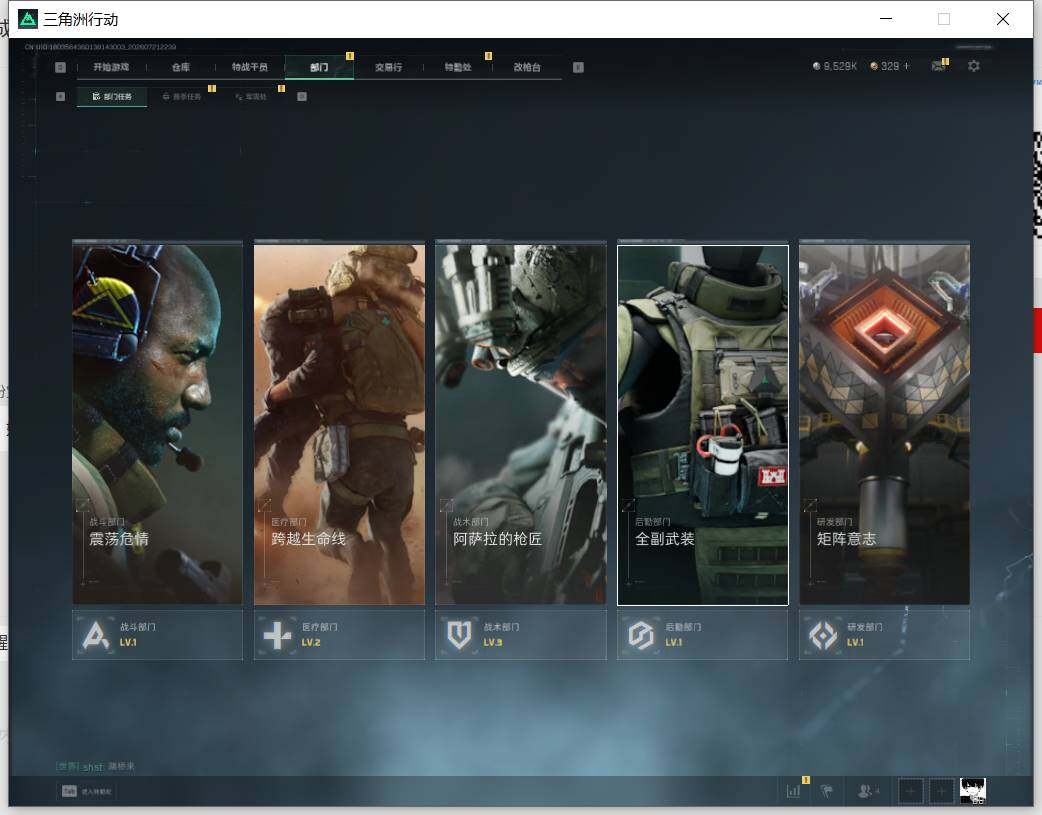This screenshot has height=815, width=1042.
Task: Open the 特勤处 tab
Action: pyautogui.click(x=458, y=67)
